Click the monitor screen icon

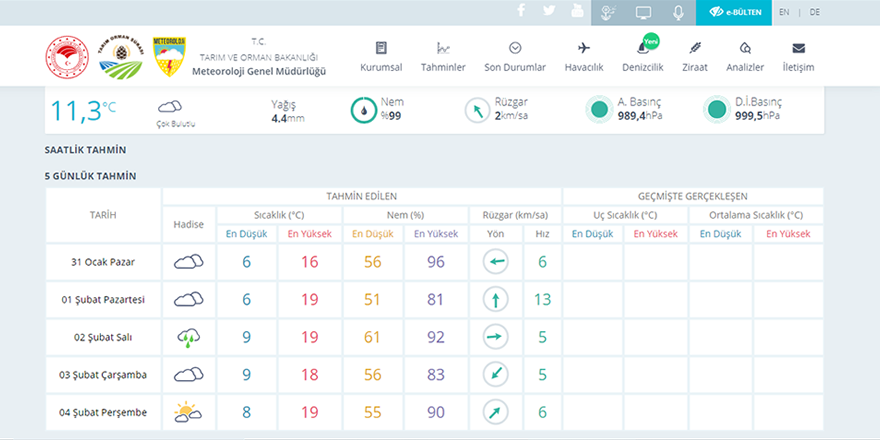[x=643, y=12]
